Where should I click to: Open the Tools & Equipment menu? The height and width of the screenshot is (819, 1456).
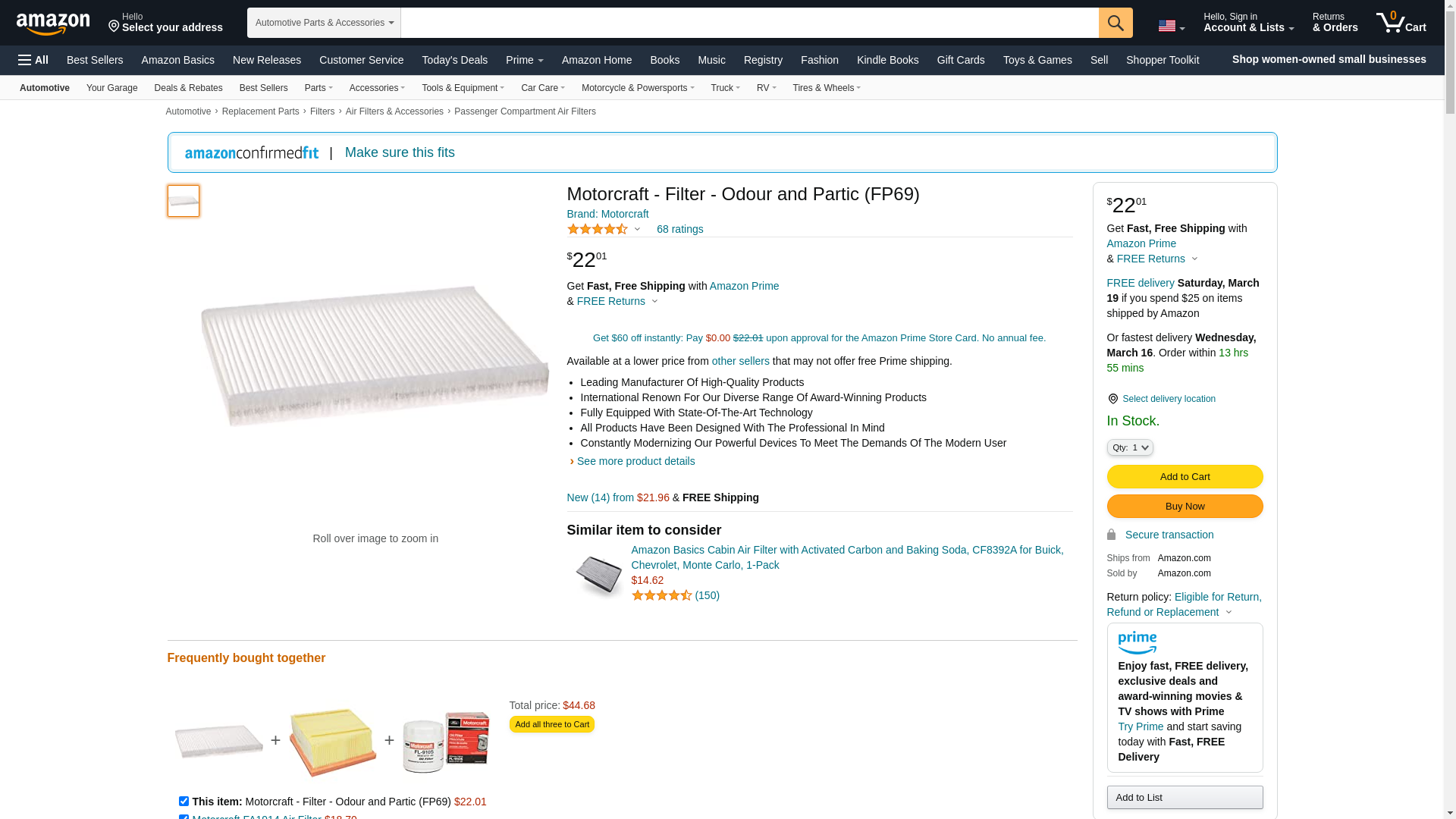[463, 88]
